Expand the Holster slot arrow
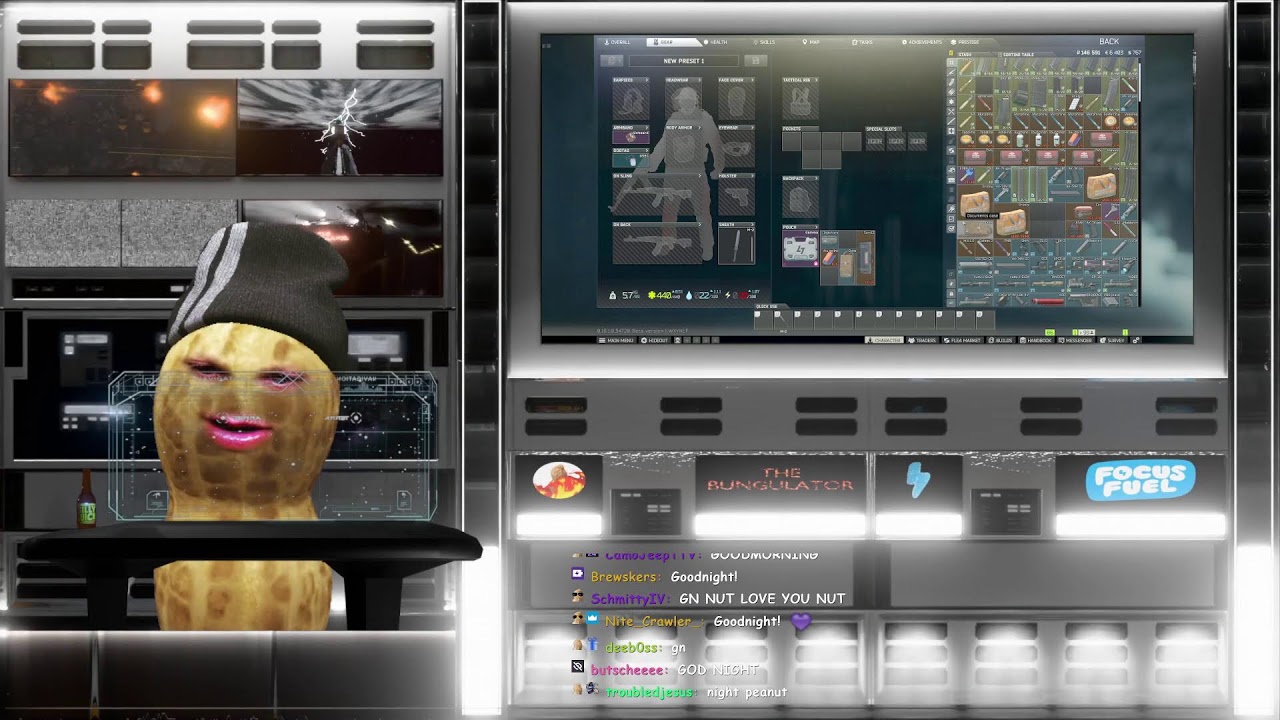Image resolution: width=1280 pixels, height=720 pixels. pyautogui.click(x=753, y=175)
